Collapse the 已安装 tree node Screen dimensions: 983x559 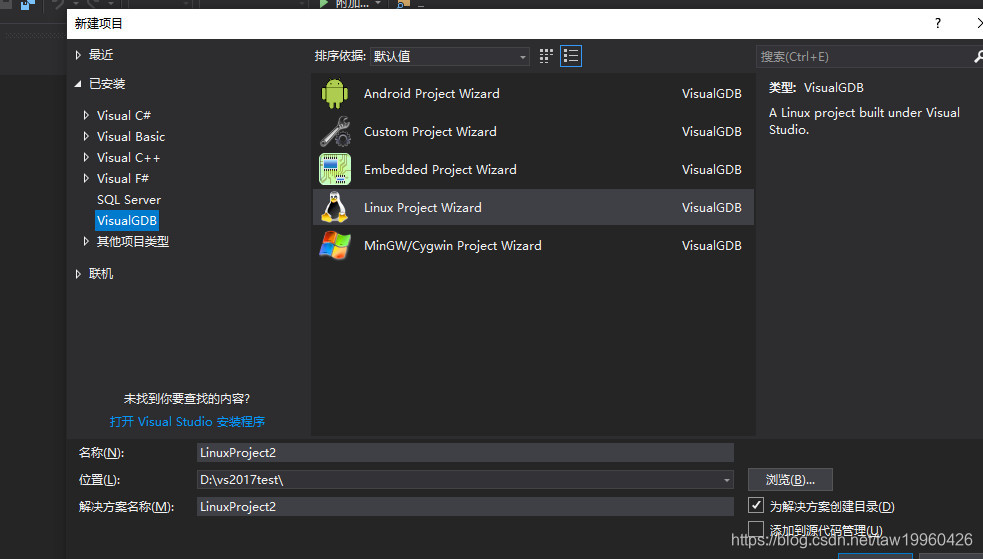pyautogui.click(x=78, y=84)
